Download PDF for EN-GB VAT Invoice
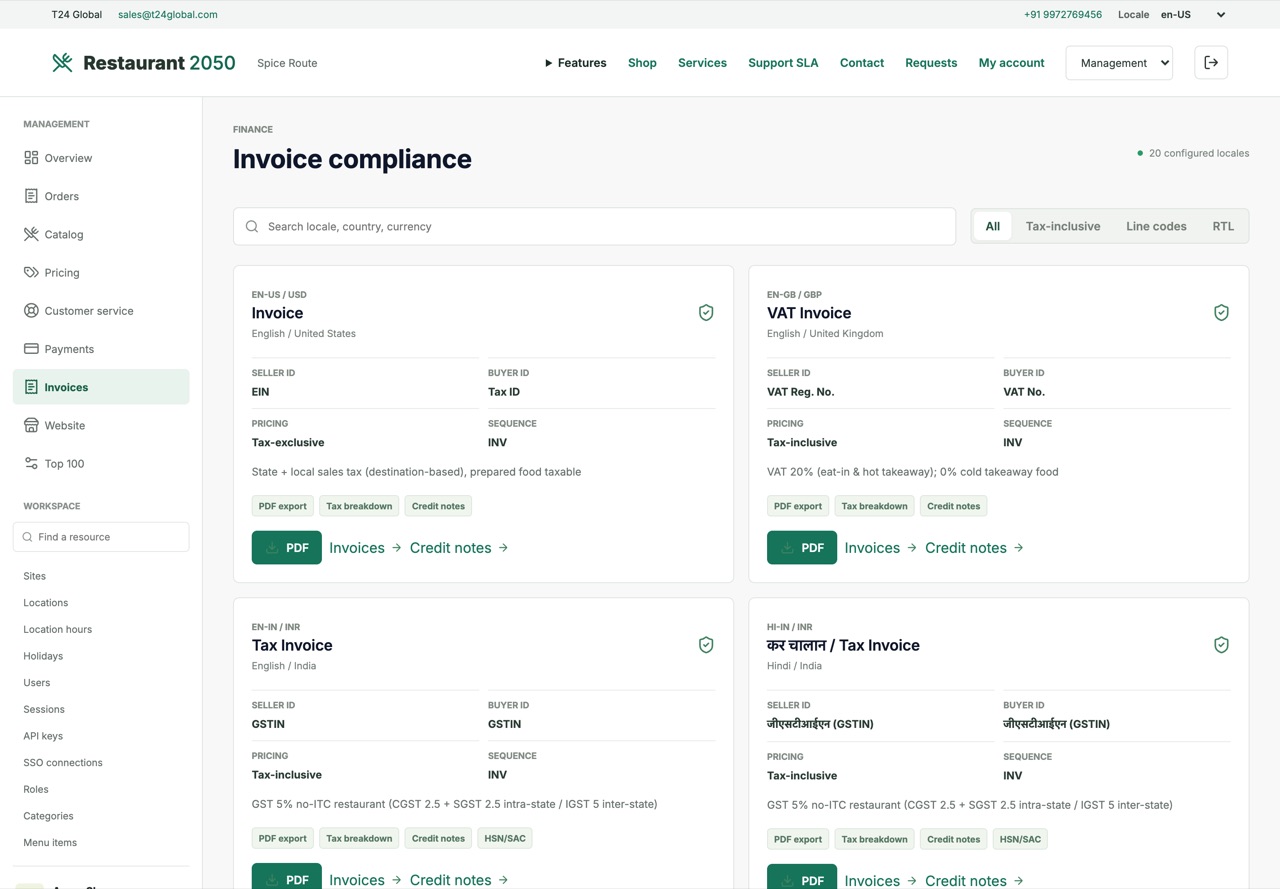The height and width of the screenshot is (889, 1280). pyautogui.click(x=802, y=548)
